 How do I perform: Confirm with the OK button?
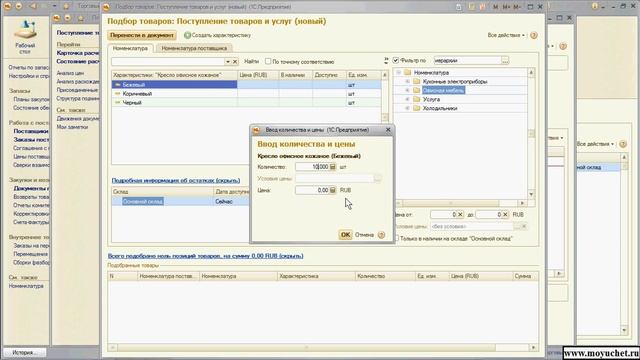[x=345, y=235]
